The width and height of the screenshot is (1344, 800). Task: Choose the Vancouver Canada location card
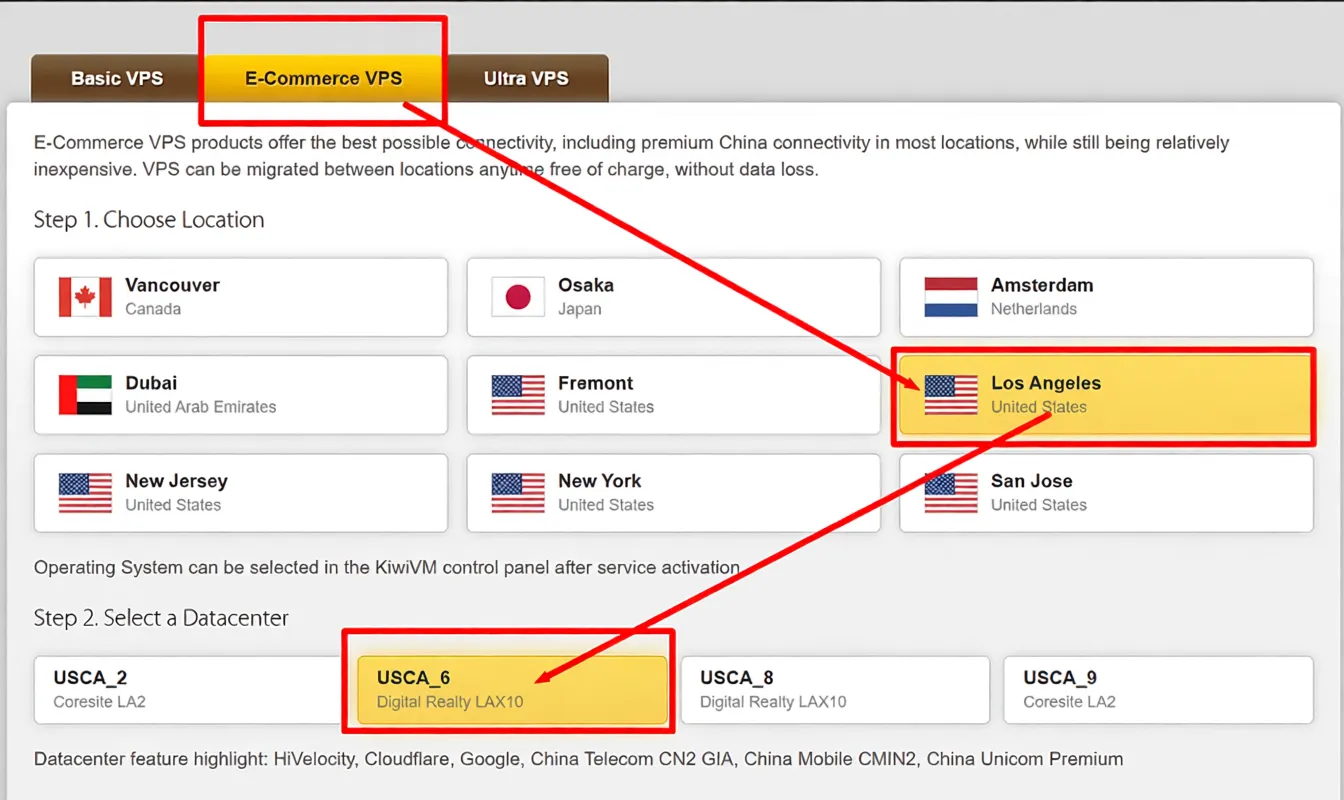pos(241,297)
